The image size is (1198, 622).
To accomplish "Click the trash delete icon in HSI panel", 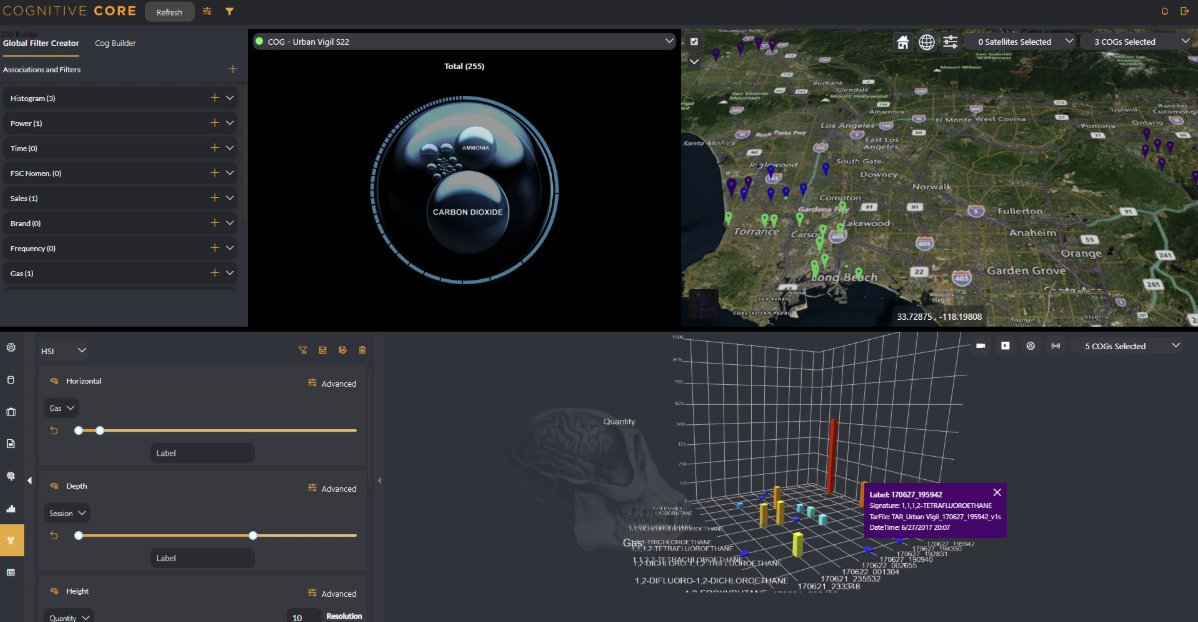I will [x=362, y=350].
